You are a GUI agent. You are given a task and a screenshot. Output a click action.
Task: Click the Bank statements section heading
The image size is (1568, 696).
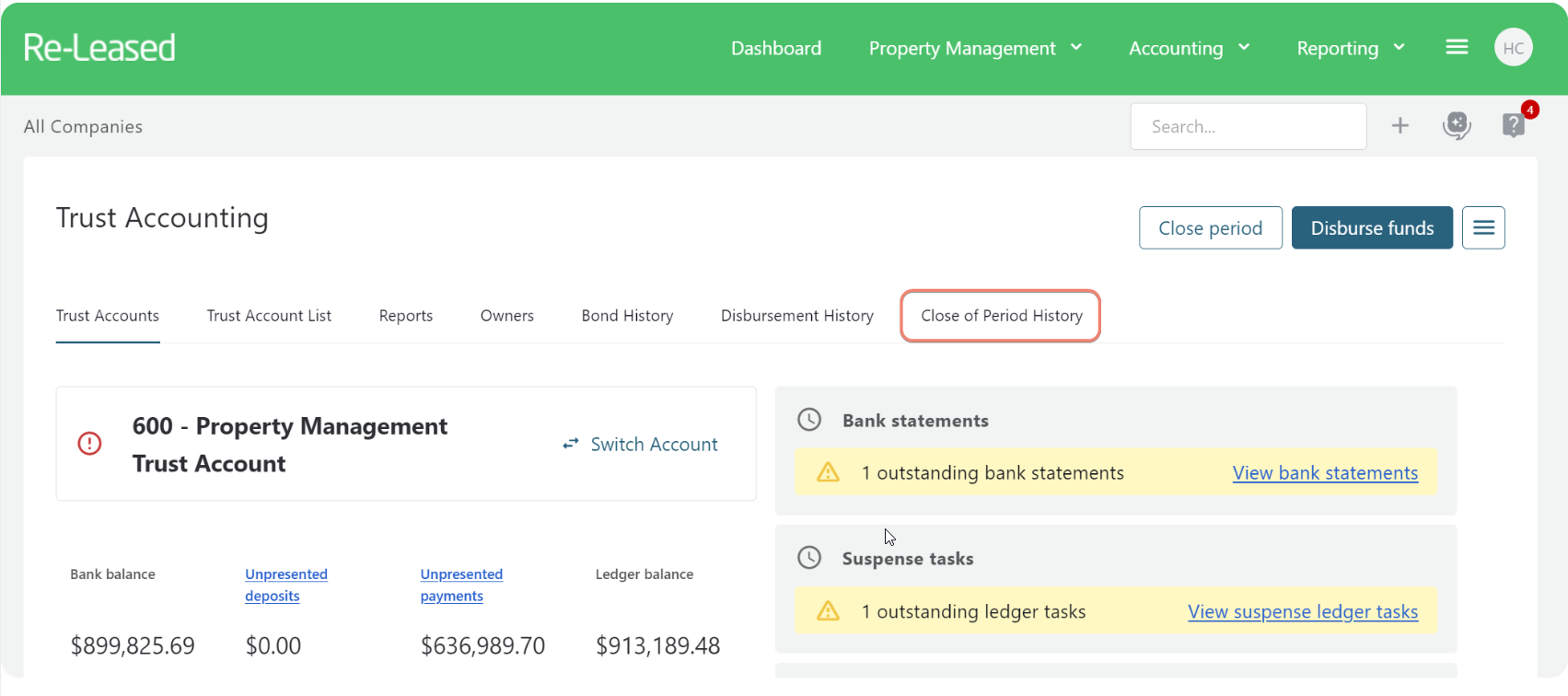915,421
